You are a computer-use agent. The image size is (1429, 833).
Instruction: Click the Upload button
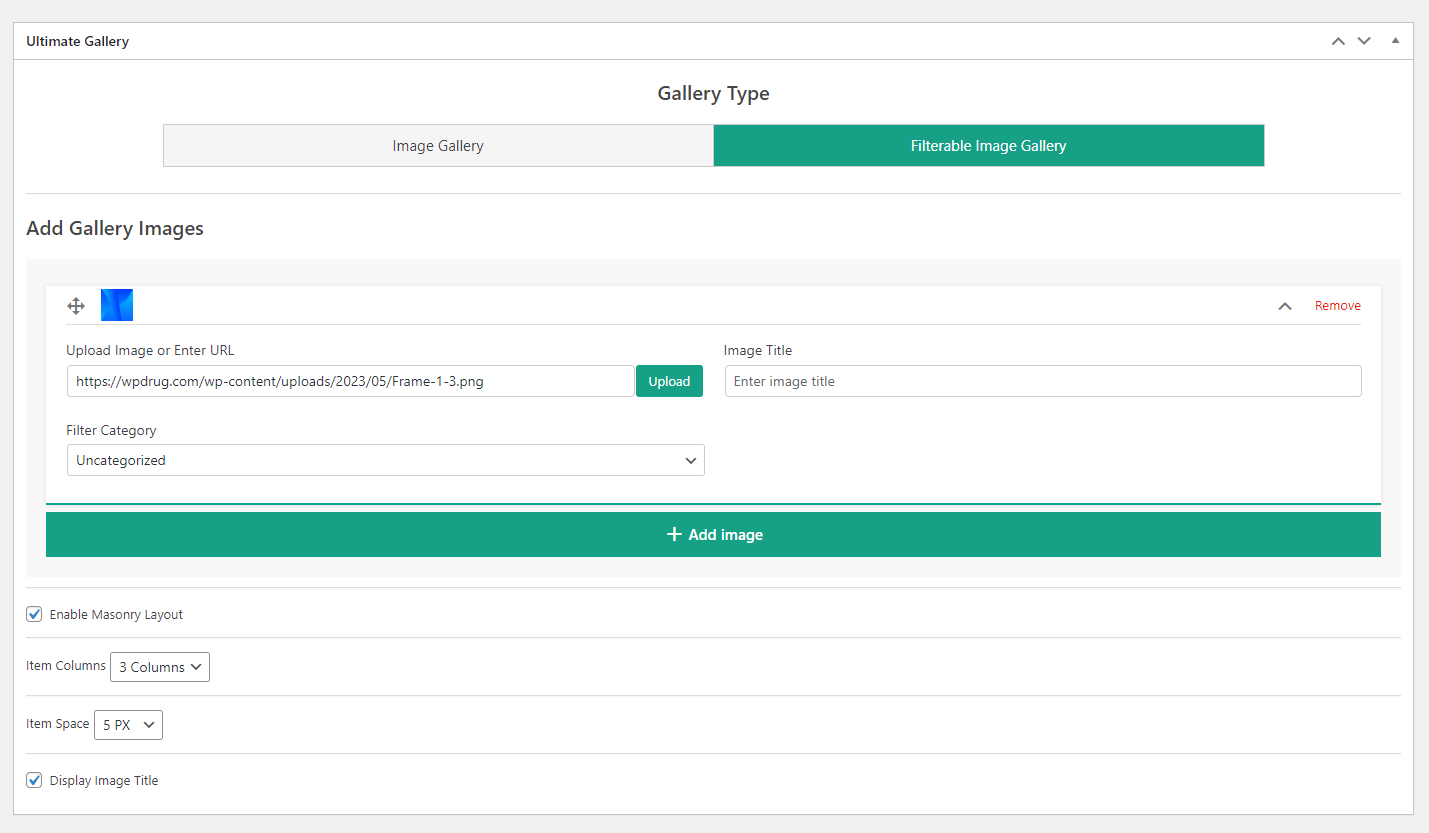[x=669, y=381]
